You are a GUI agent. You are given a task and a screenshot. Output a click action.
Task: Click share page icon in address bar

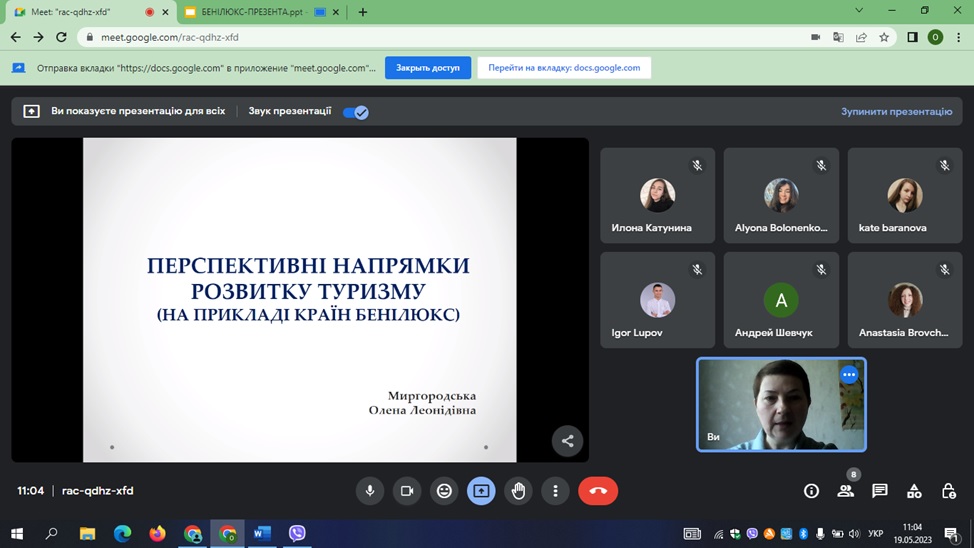pos(861,37)
